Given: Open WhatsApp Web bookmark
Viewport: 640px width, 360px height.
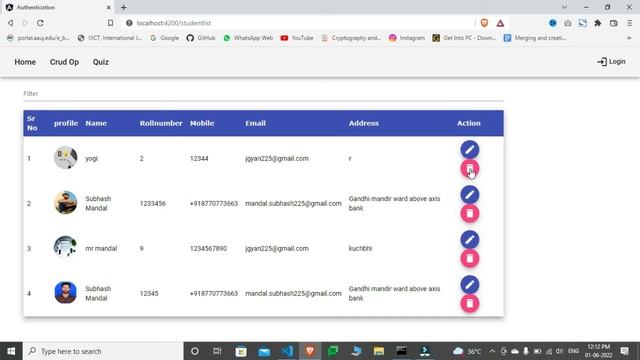Looking at the screenshot, I should [248, 38].
